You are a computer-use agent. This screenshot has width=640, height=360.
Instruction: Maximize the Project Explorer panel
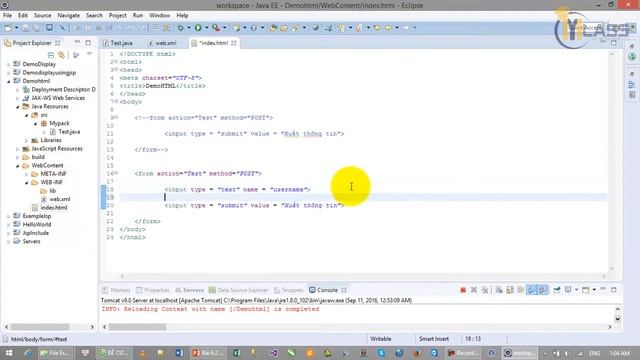tap(88, 42)
